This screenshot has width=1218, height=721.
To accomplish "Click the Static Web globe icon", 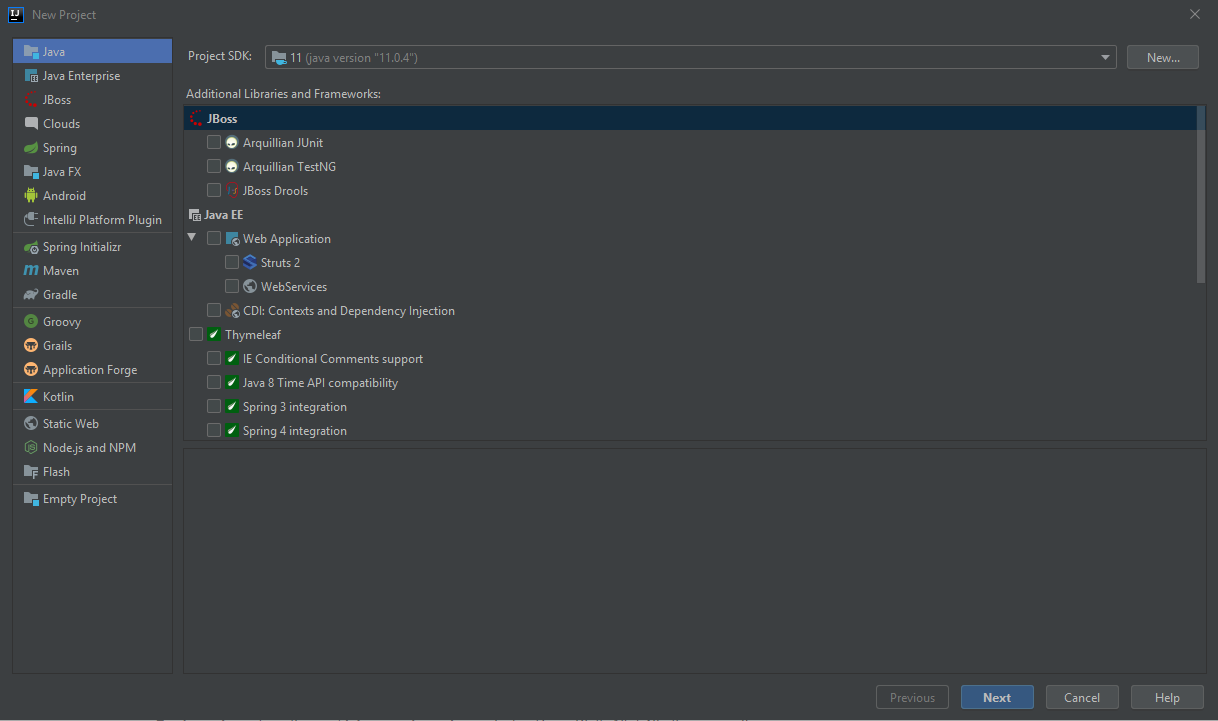I will [x=31, y=424].
